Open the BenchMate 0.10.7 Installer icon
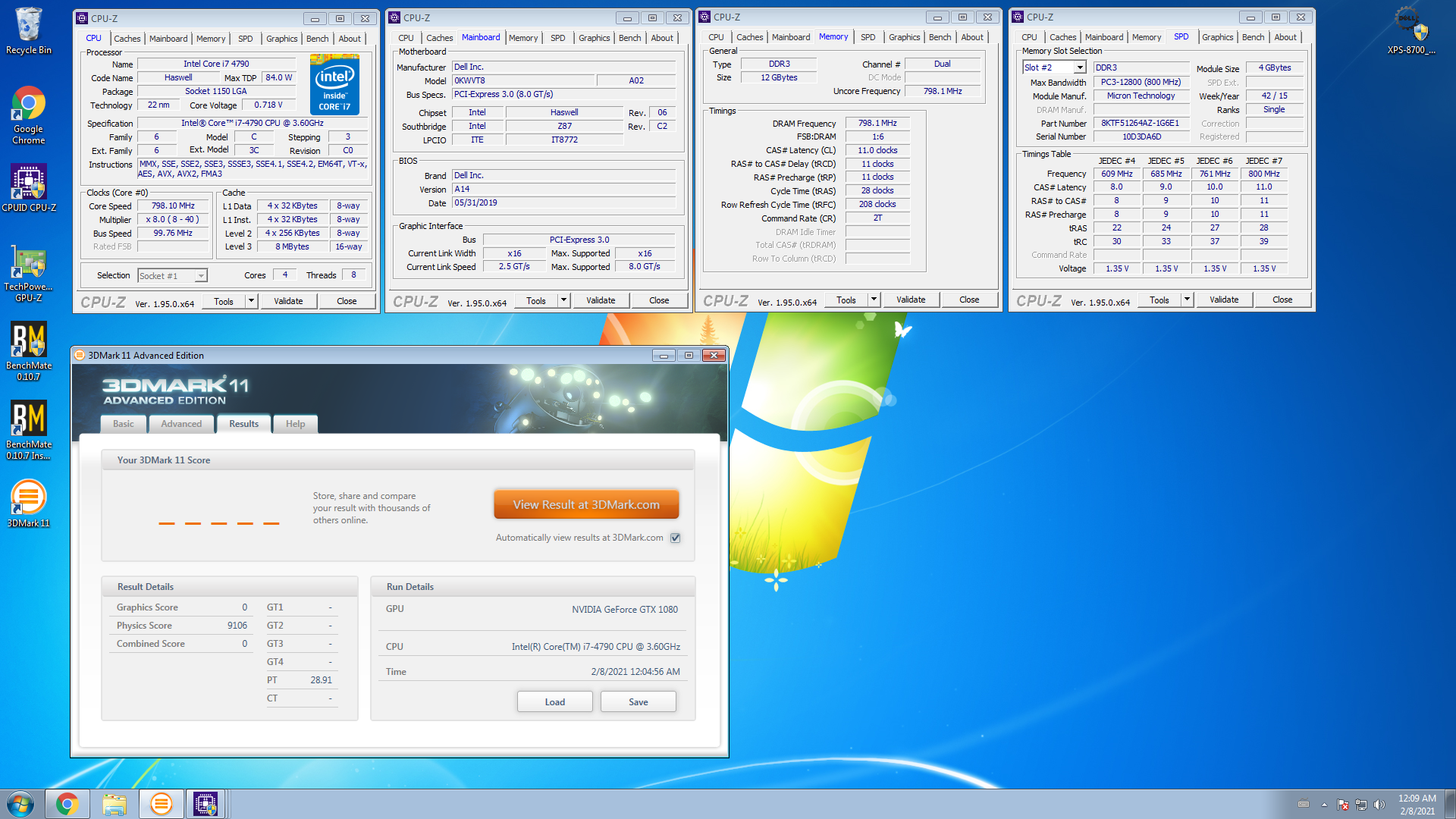Viewport: 1456px width, 819px height. click(29, 429)
